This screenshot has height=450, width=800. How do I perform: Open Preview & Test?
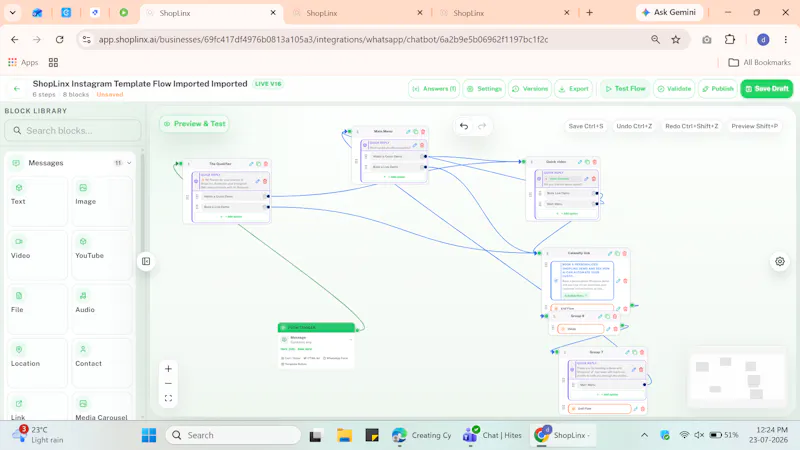tap(194, 124)
